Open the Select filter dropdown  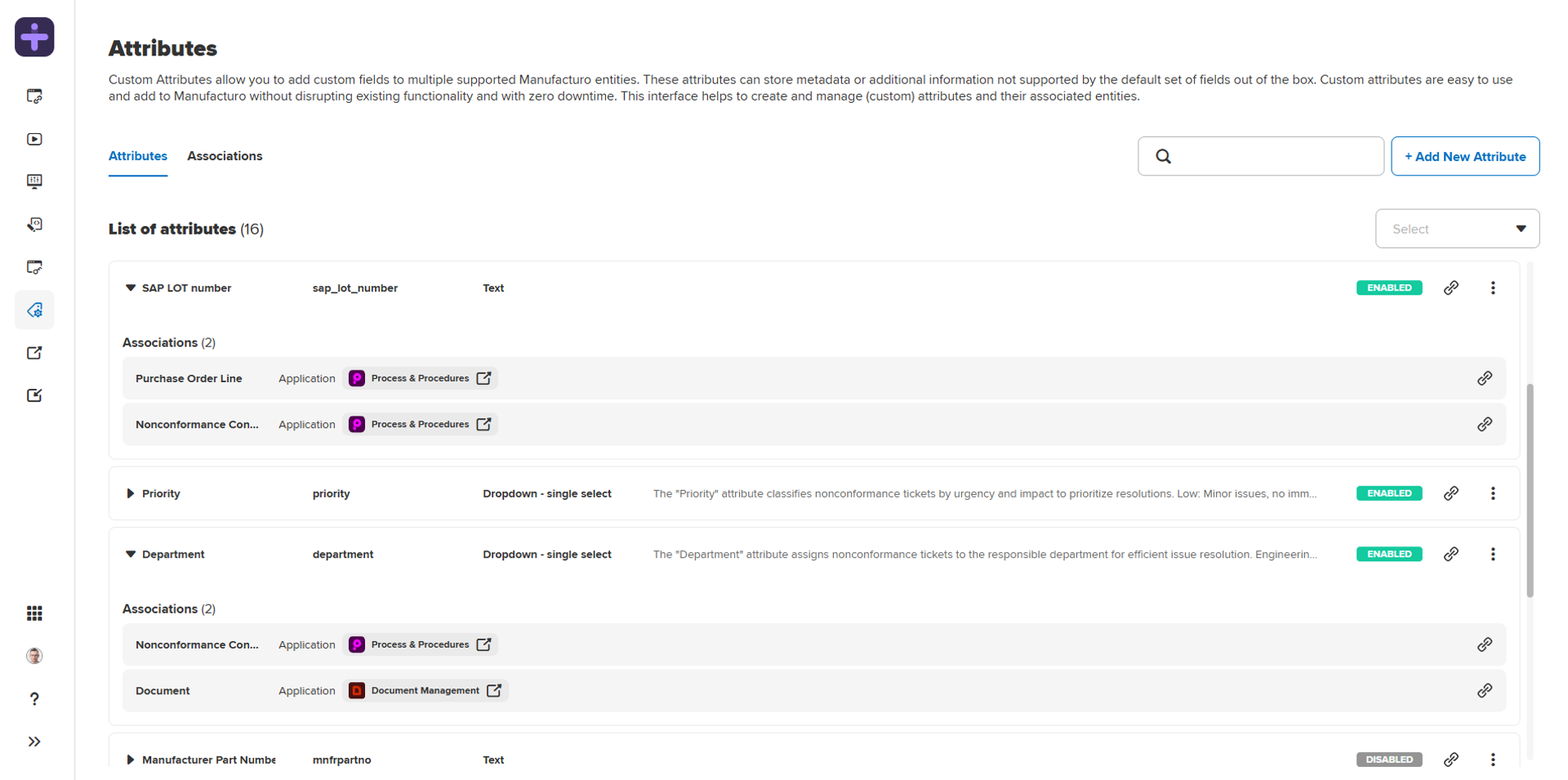click(x=1457, y=229)
